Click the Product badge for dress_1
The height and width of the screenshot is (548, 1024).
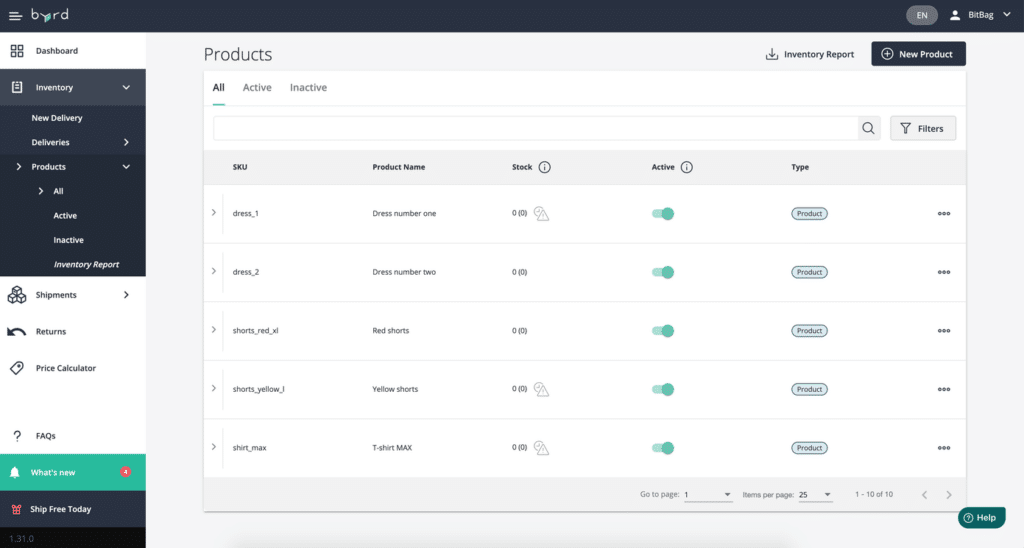[x=809, y=214]
